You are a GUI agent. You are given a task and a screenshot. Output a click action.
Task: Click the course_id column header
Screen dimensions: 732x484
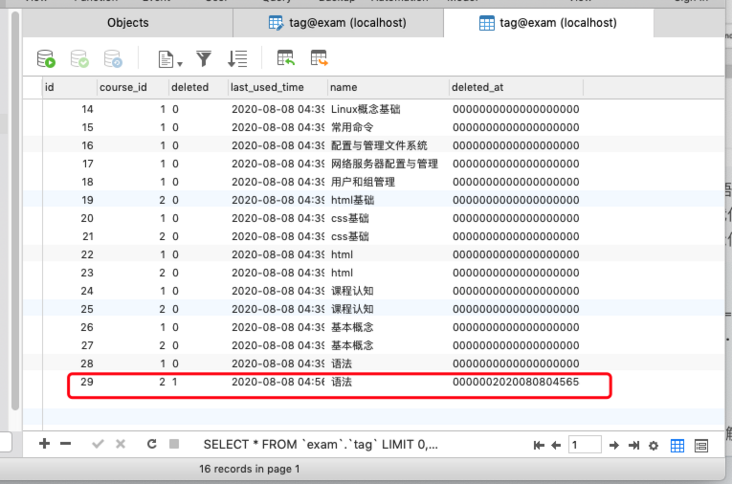[x=133, y=87]
